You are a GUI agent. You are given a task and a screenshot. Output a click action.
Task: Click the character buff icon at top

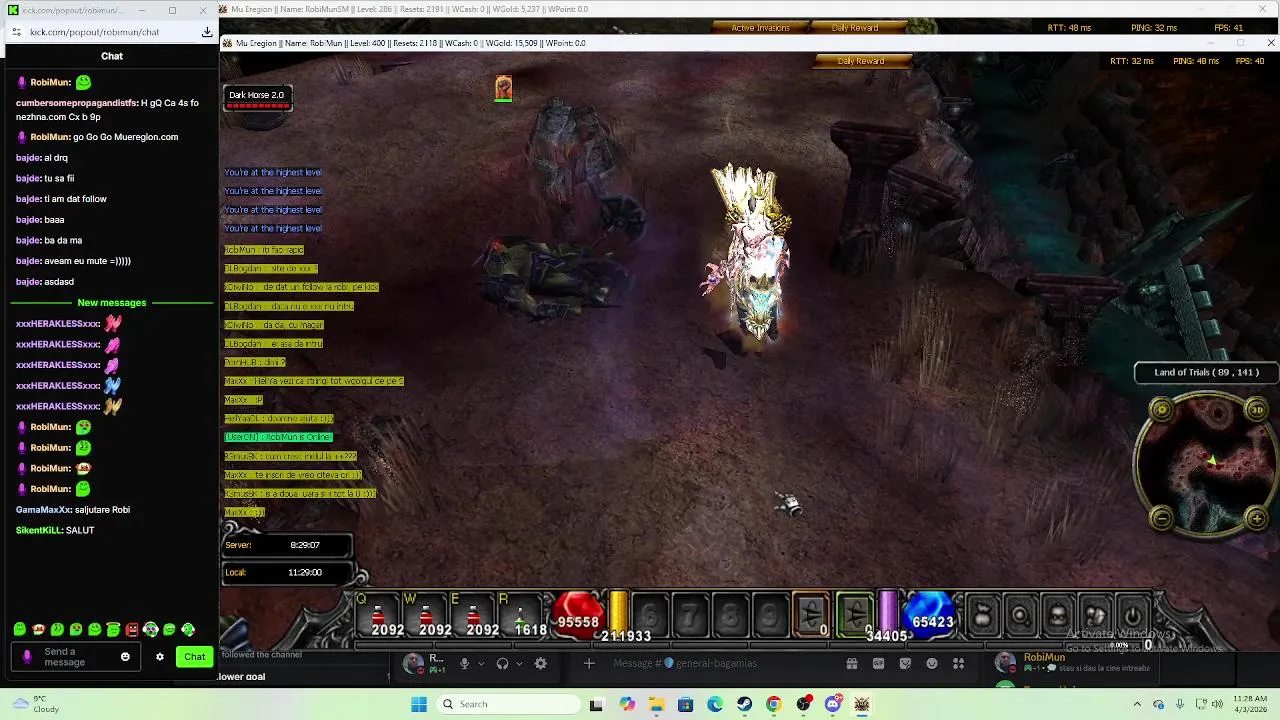pyautogui.click(x=503, y=89)
